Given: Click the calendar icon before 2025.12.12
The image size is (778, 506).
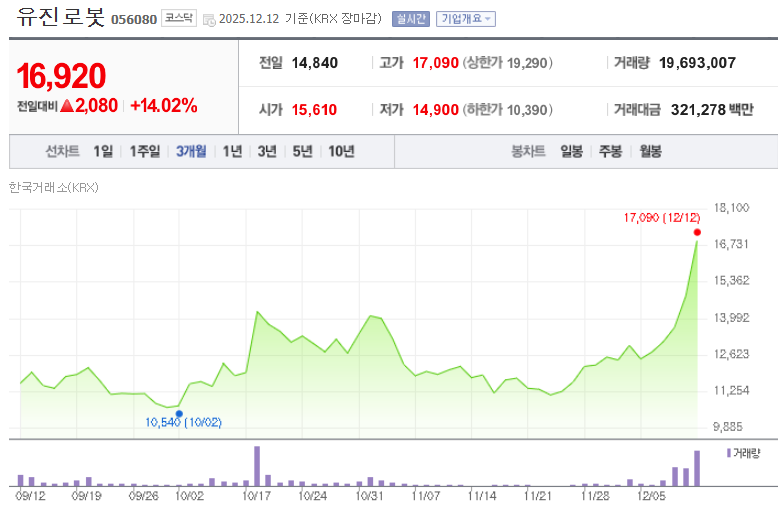Looking at the screenshot, I should point(209,20).
